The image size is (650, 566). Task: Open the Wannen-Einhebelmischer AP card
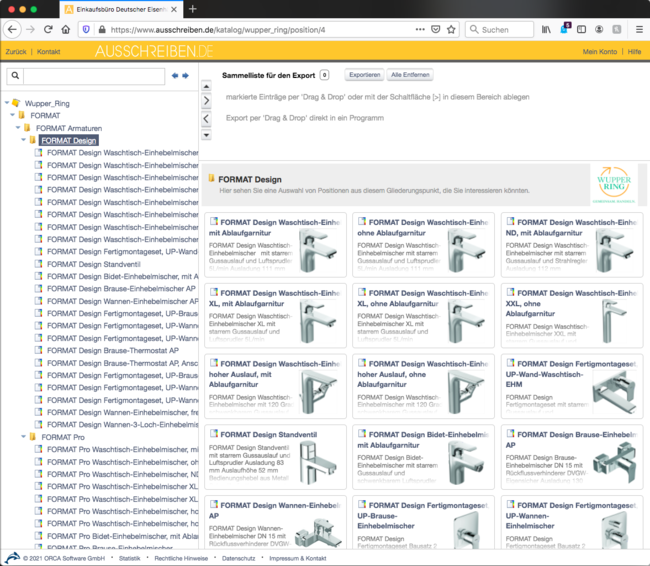[x=275, y=522]
